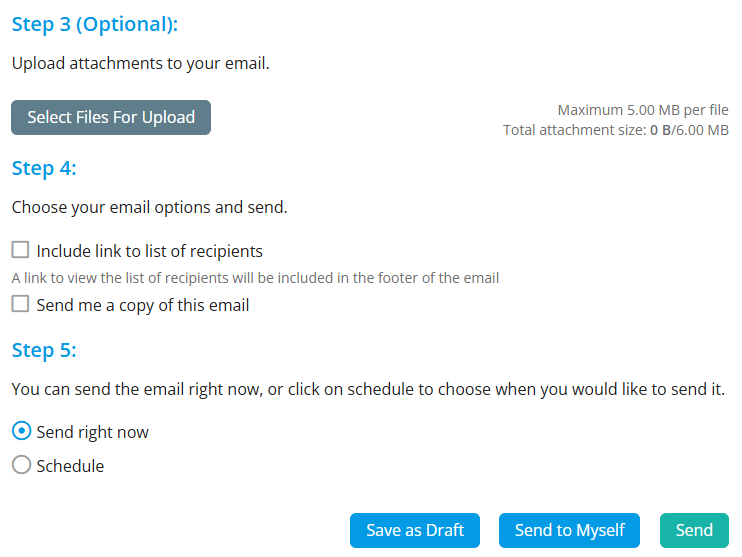Click the 'Upload attachments to your email' text
The width and height of the screenshot is (742, 557).
[x=141, y=63]
